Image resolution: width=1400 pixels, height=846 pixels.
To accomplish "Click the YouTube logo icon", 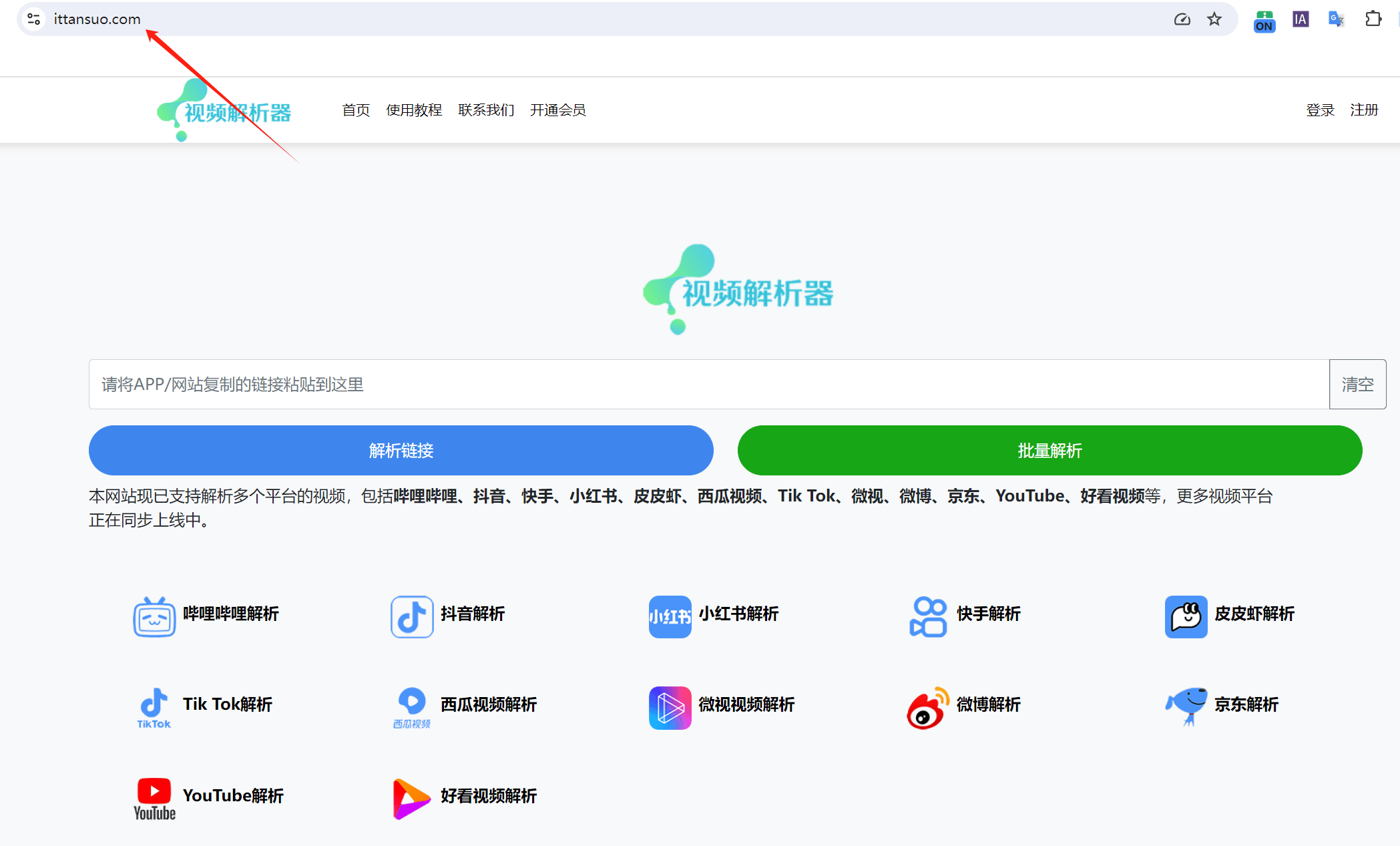I will 154,799.
